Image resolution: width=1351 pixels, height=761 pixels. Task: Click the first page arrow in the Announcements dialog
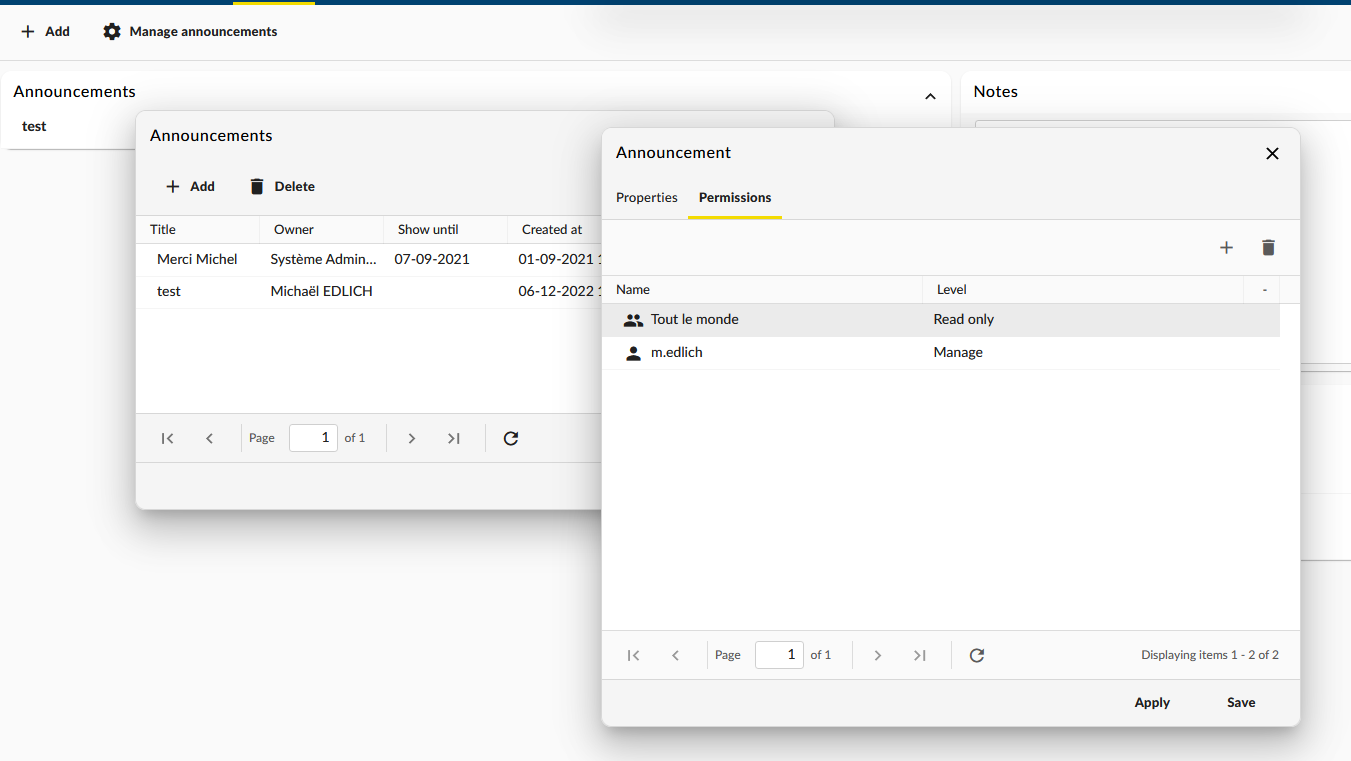(x=167, y=438)
